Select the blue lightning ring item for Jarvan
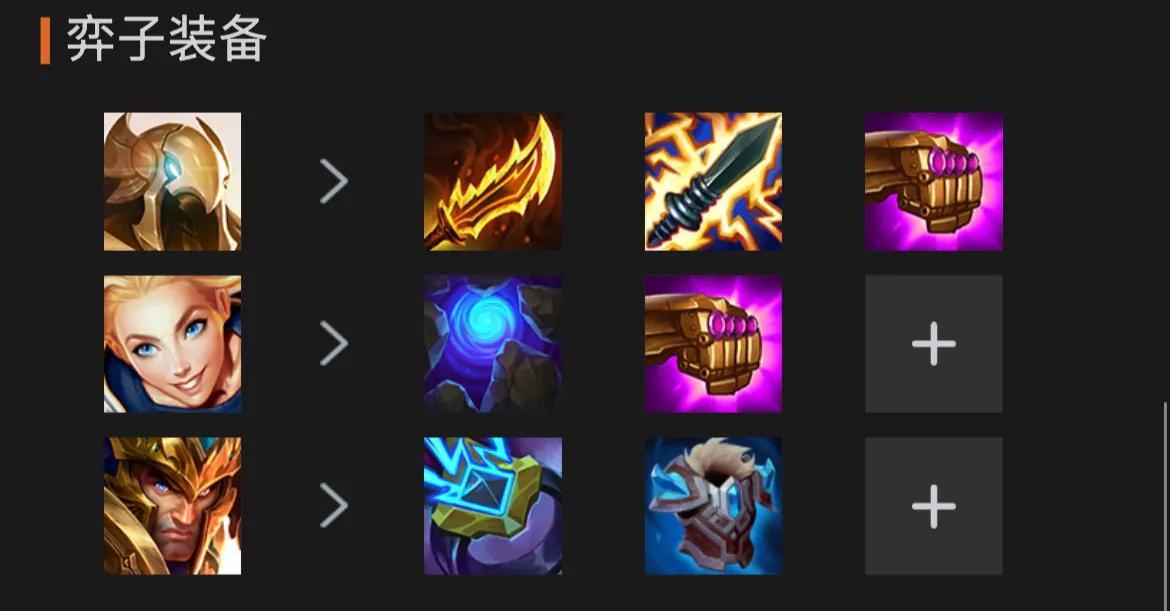The width and height of the screenshot is (1170, 611). tap(492, 506)
